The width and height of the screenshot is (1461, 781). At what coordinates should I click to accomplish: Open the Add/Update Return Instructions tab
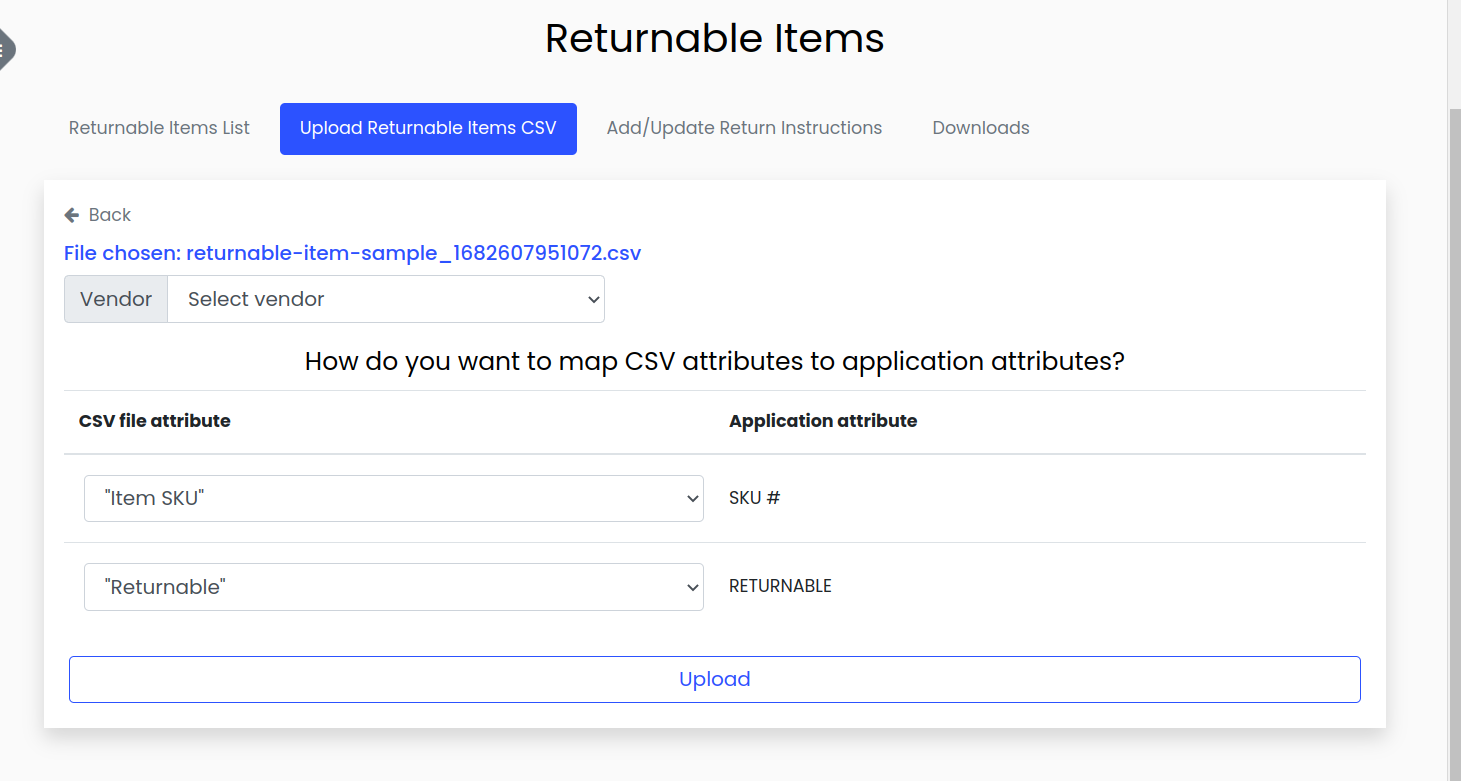pos(744,128)
